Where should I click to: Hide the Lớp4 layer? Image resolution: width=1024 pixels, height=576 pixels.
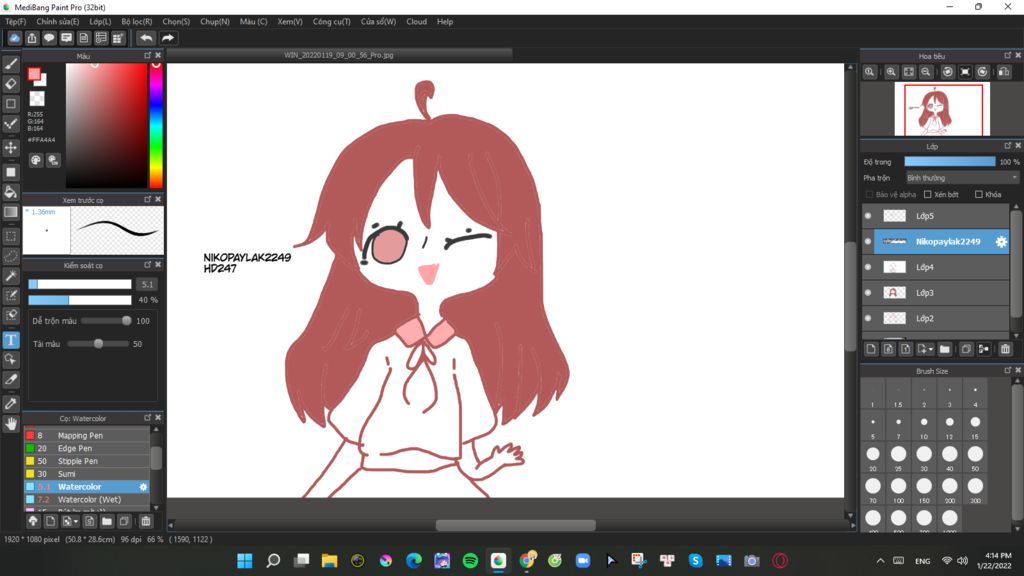coord(868,267)
